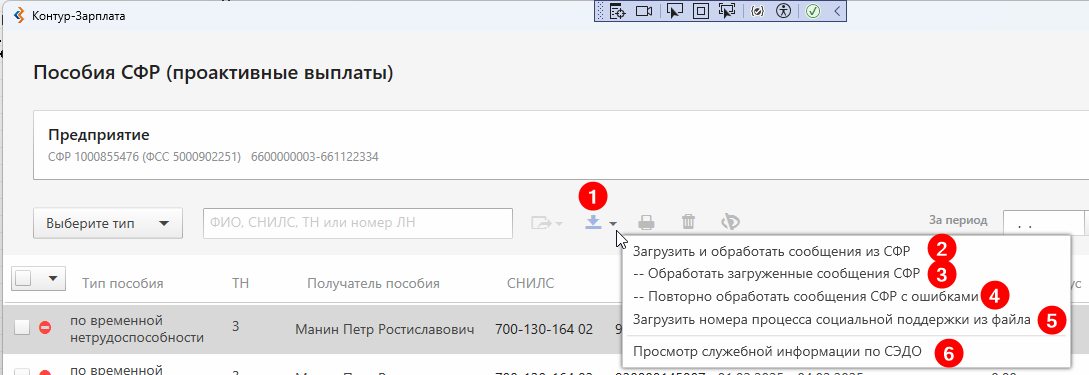Click the trash delete icon
Viewport: 1089px width, 375px height.
[688, 222]
